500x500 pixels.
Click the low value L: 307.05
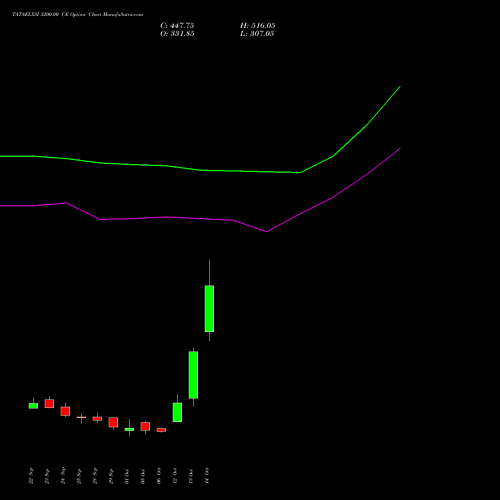(x=257, y=34)
